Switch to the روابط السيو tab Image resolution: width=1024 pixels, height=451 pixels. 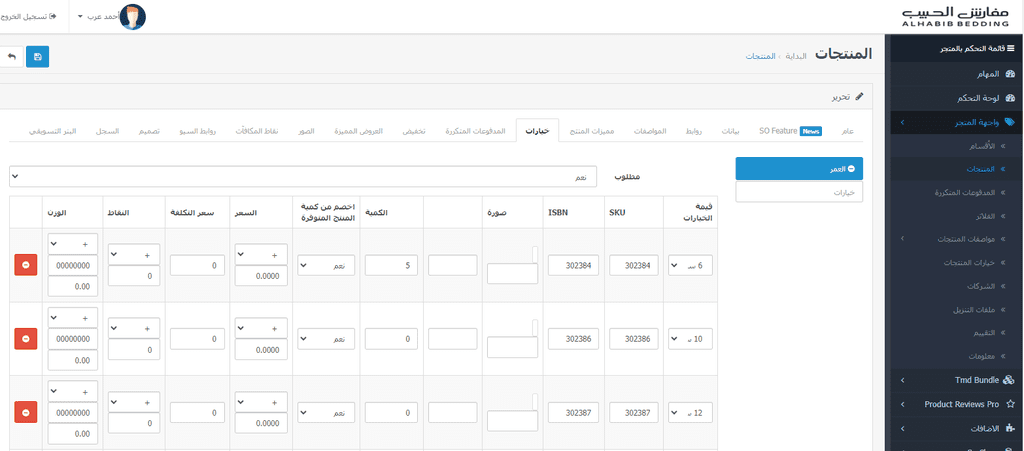[x=199, y=131]
